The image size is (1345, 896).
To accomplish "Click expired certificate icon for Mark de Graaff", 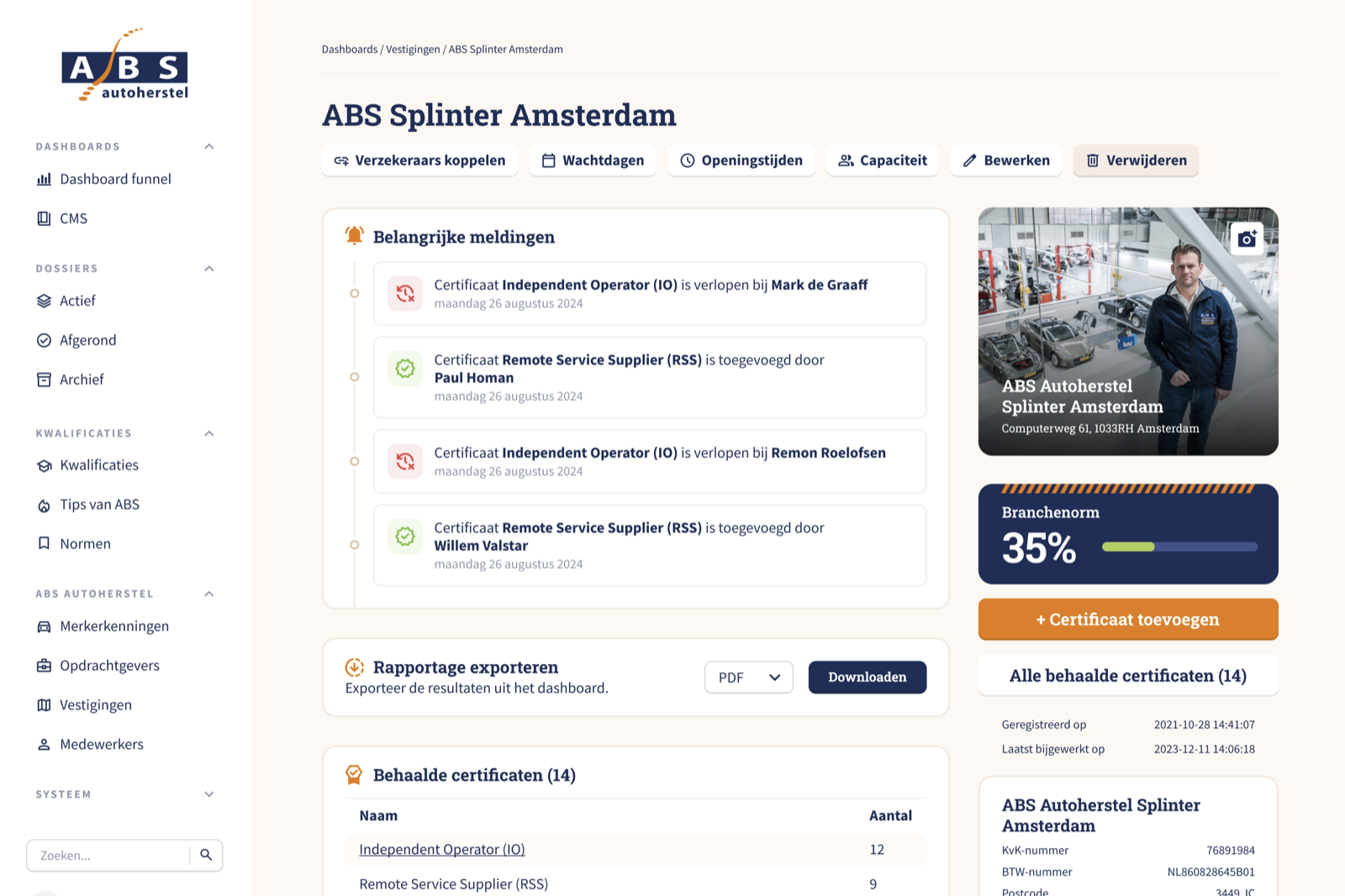I will [405, 293].
